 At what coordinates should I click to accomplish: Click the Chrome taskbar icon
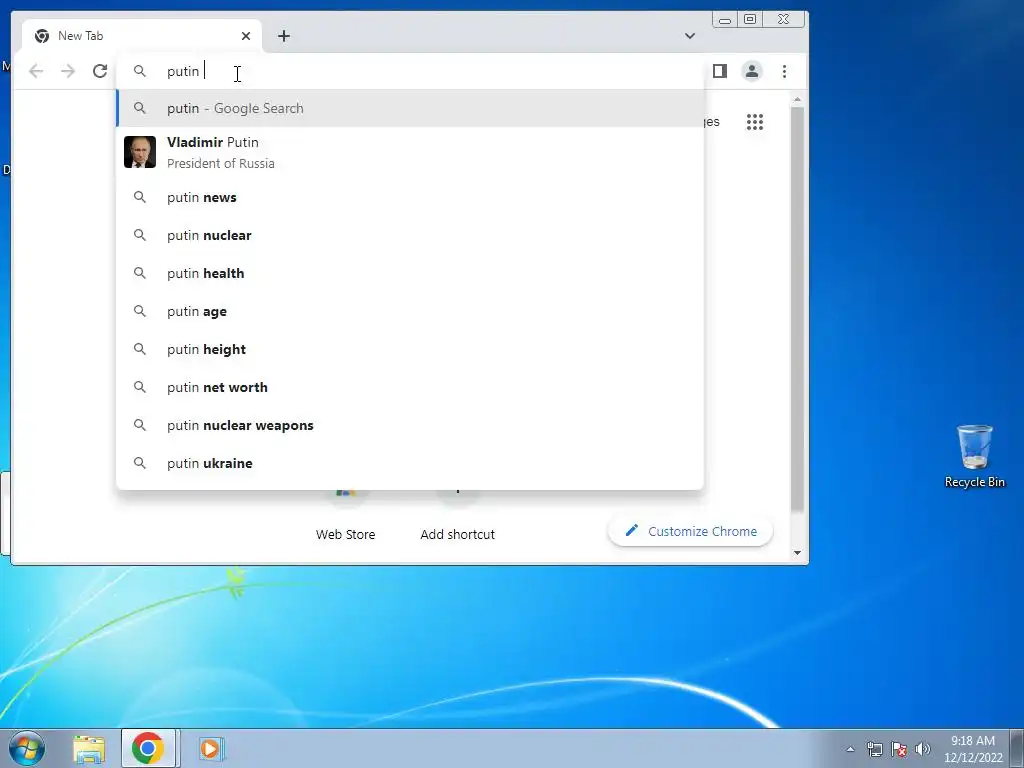(148, 748)
